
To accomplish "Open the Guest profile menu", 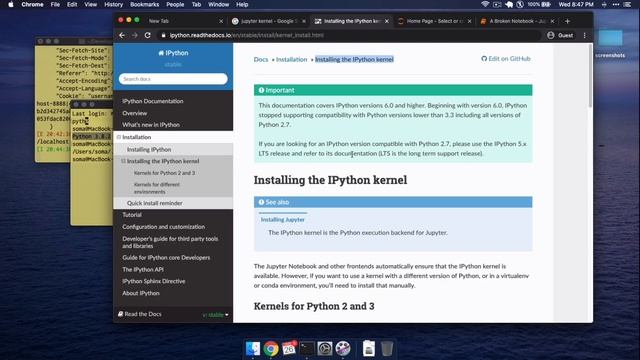I will pyautogui.click(x=560, y=36).
